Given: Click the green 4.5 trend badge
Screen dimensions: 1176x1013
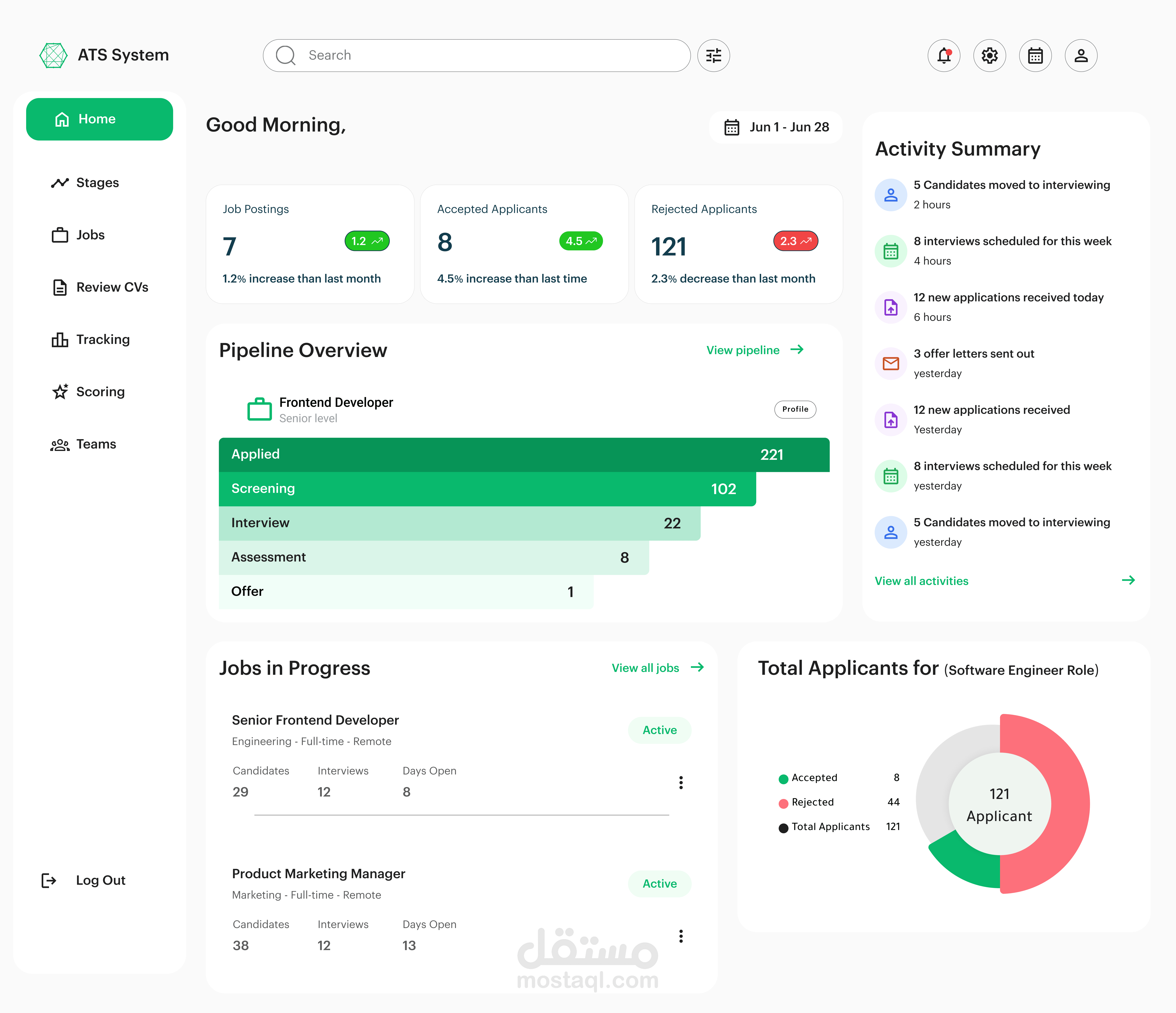Looking at the screenshot, I should pos(581,241).
